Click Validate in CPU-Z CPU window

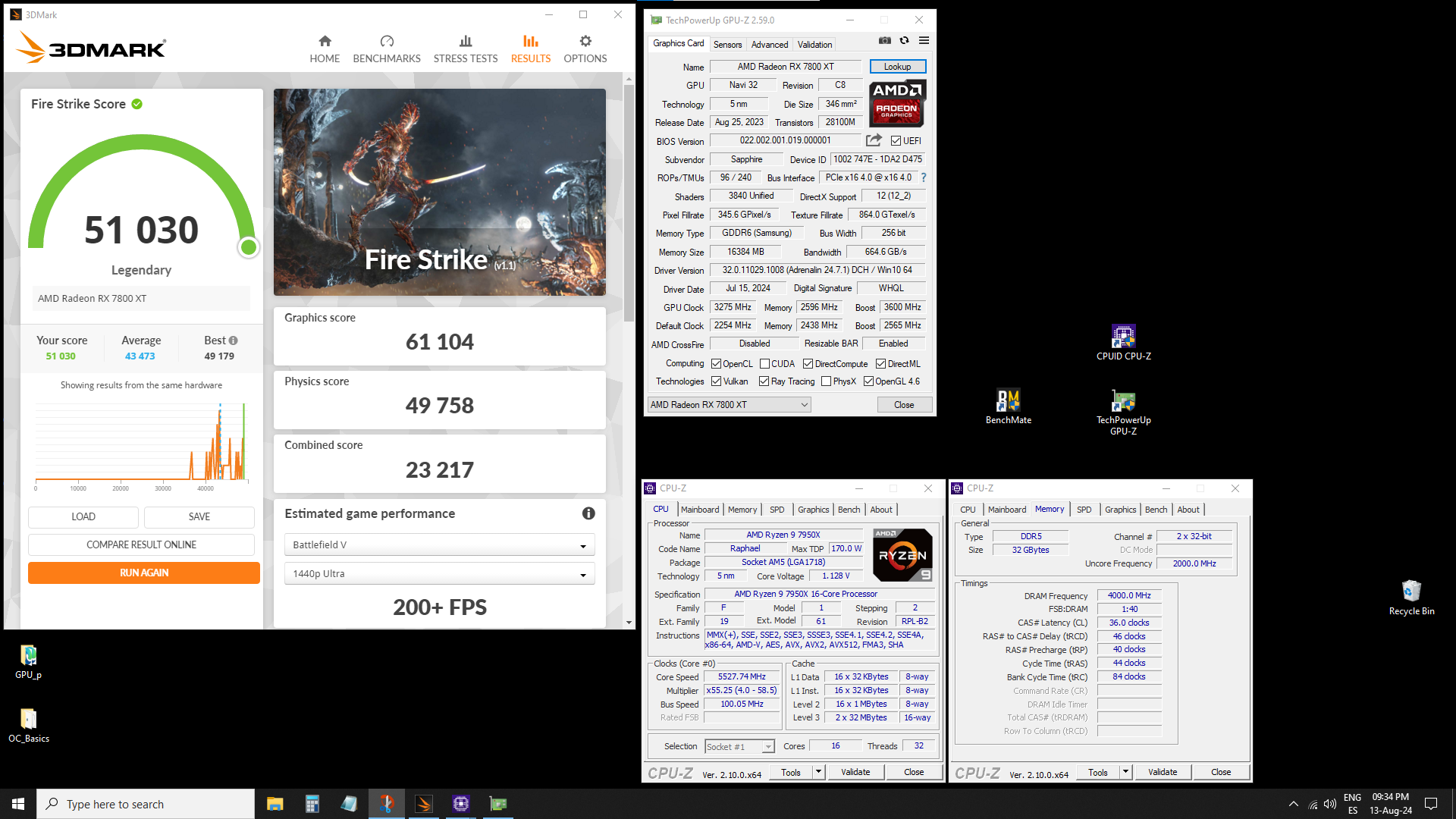pyautogui.click(x=855, y=772)
